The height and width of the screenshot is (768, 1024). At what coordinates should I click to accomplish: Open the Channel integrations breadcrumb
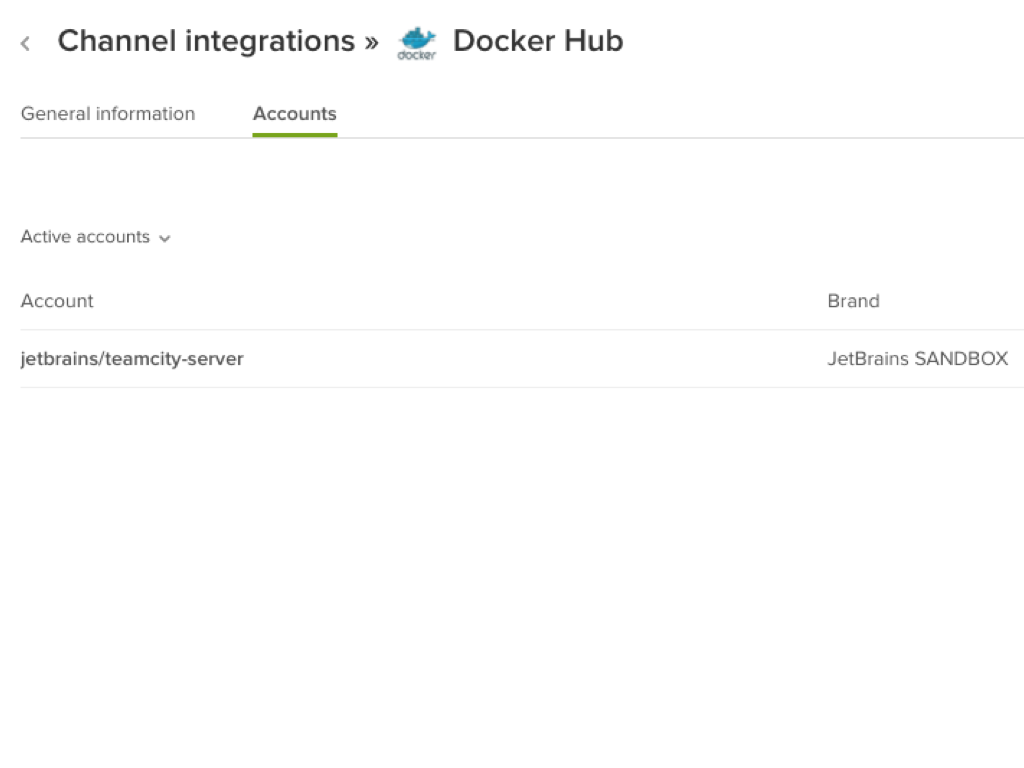[x=206, y=41]
